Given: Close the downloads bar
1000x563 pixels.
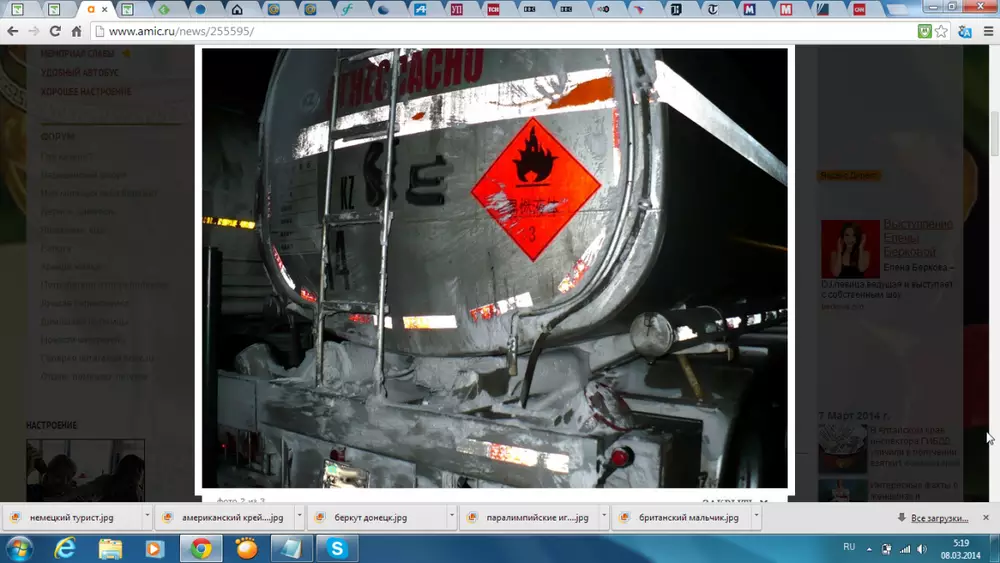Looking at the screenshot, I should [x=985, y=517].
